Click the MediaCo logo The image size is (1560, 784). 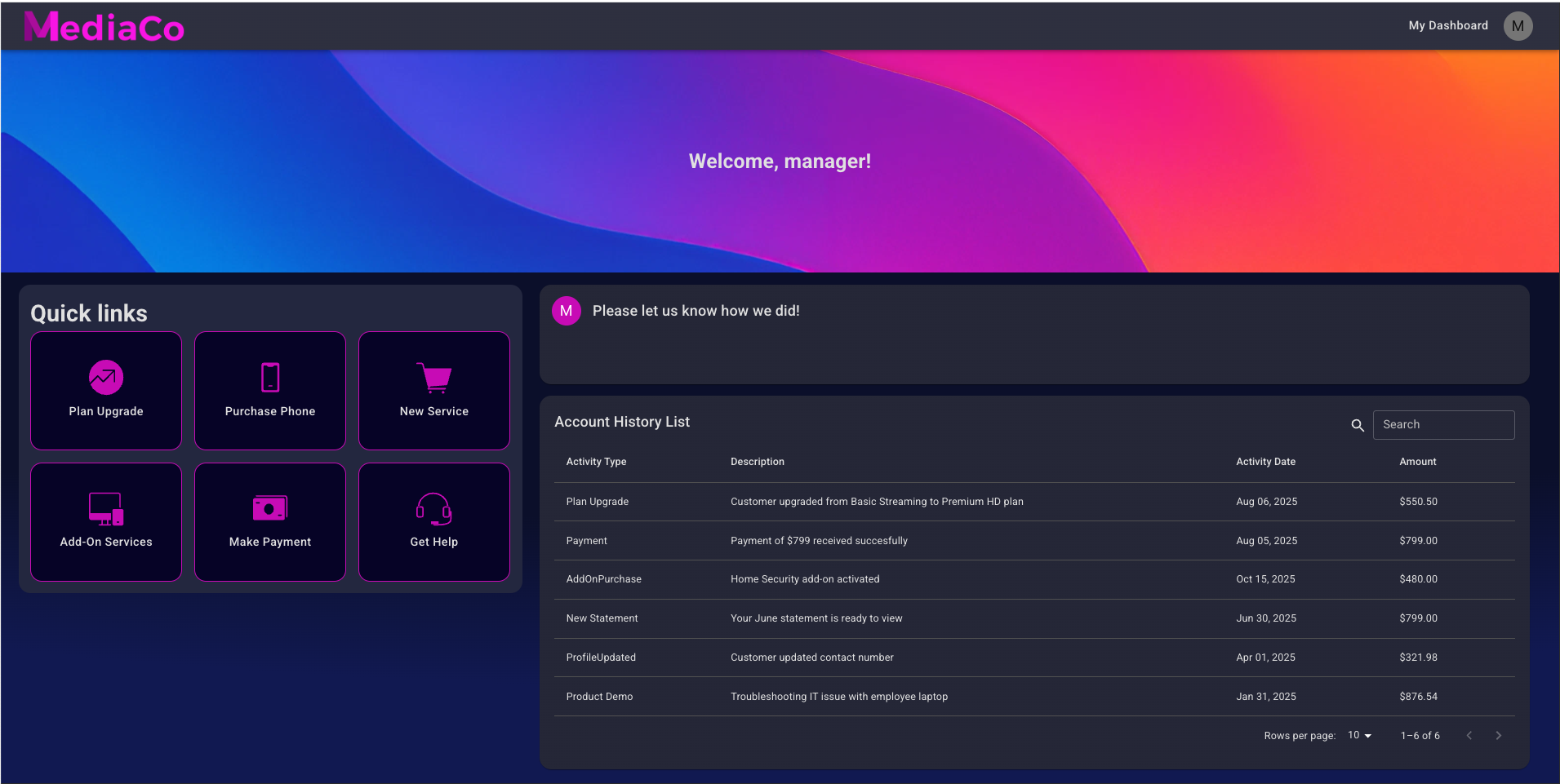[x=104, y=27]
